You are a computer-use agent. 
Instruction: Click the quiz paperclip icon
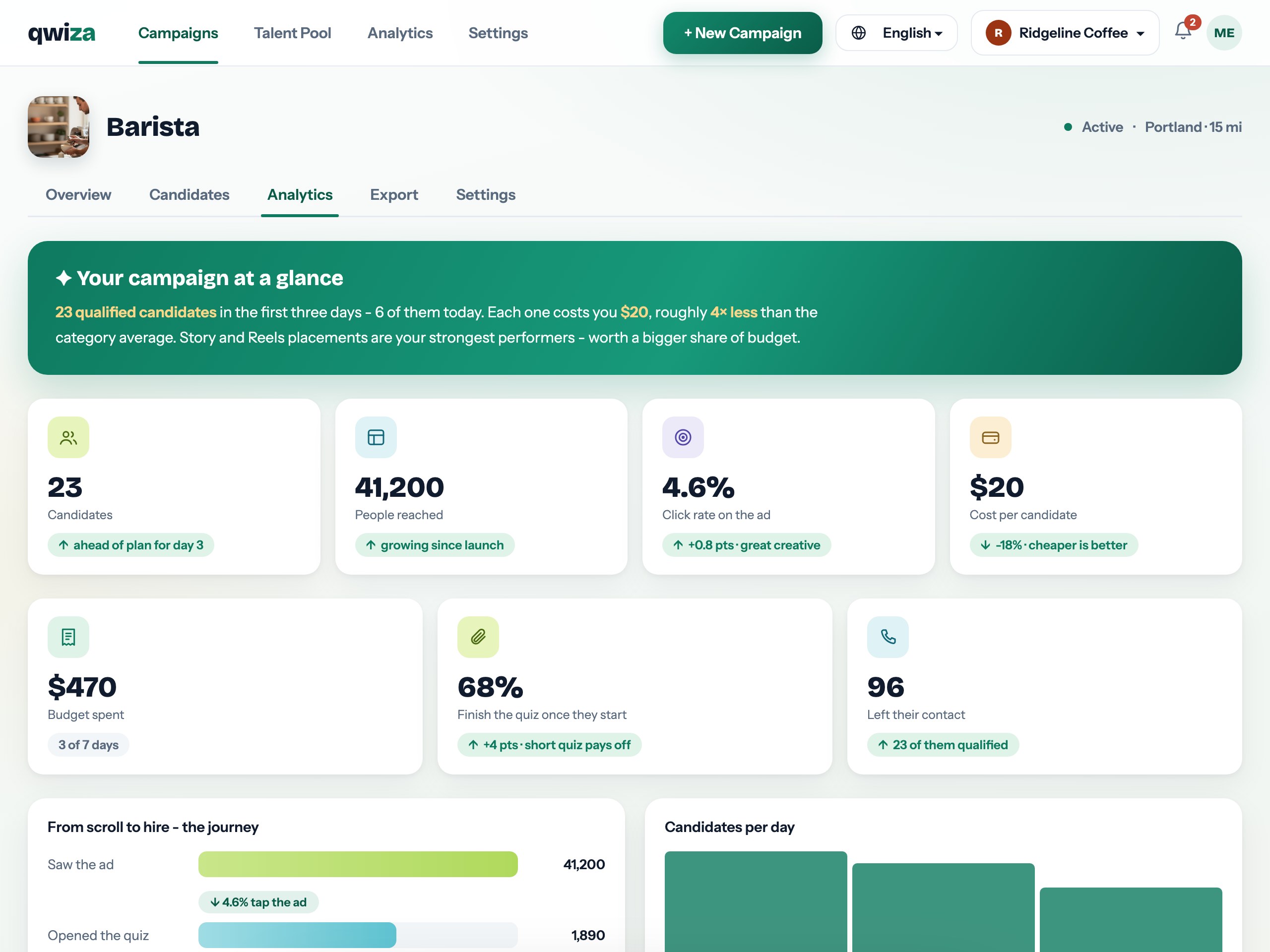click(x=478, y=637)
